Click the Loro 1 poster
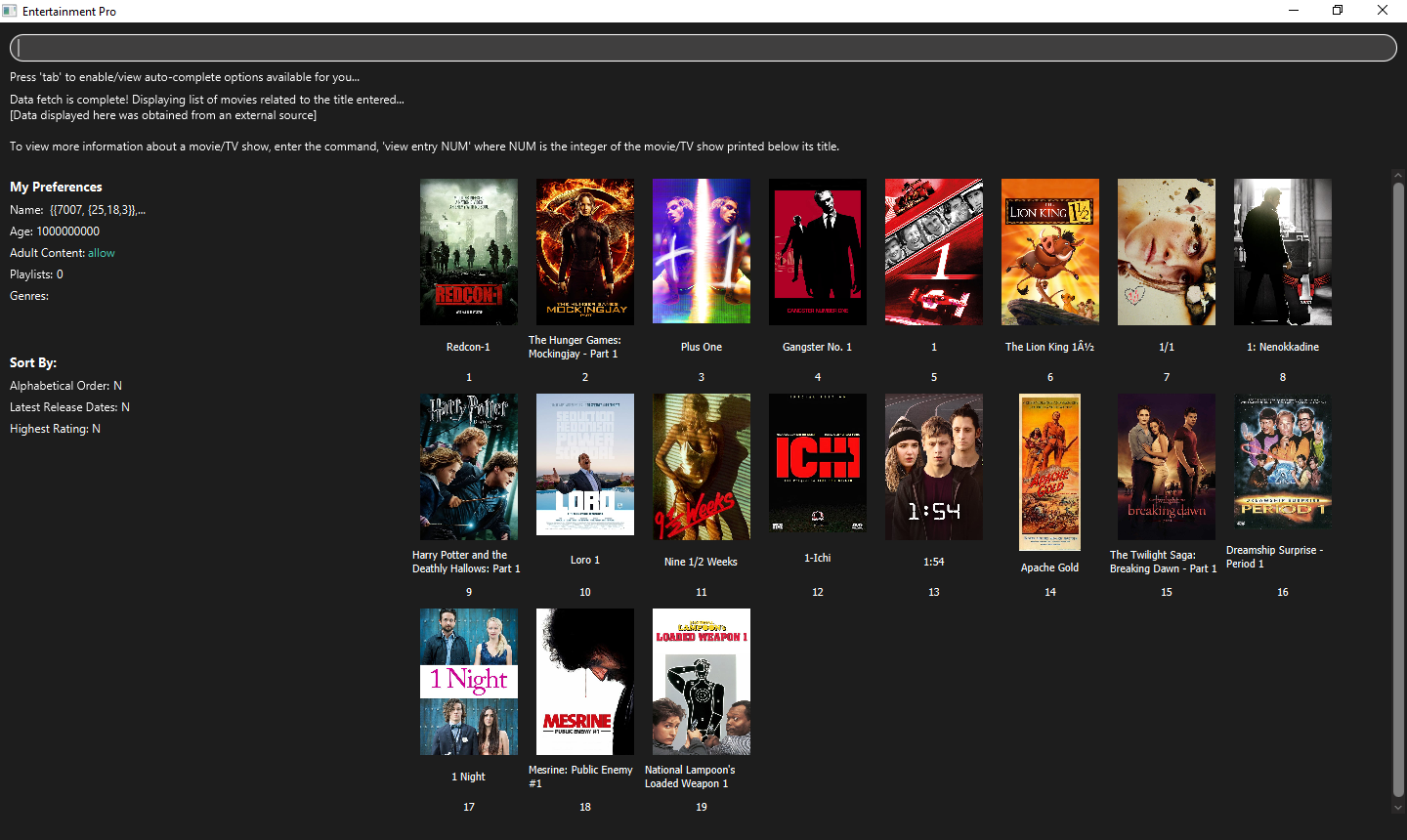1407x840 pixels. tap(585, 465)
